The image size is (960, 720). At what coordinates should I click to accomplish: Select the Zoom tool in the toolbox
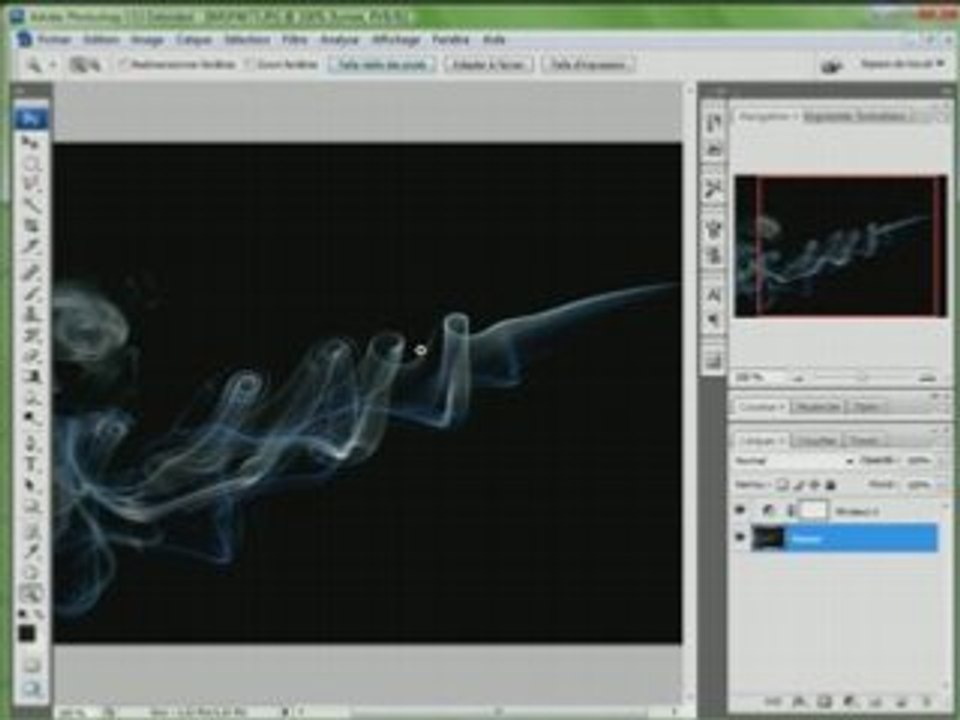pyautogui.click(x=31, y=593)
